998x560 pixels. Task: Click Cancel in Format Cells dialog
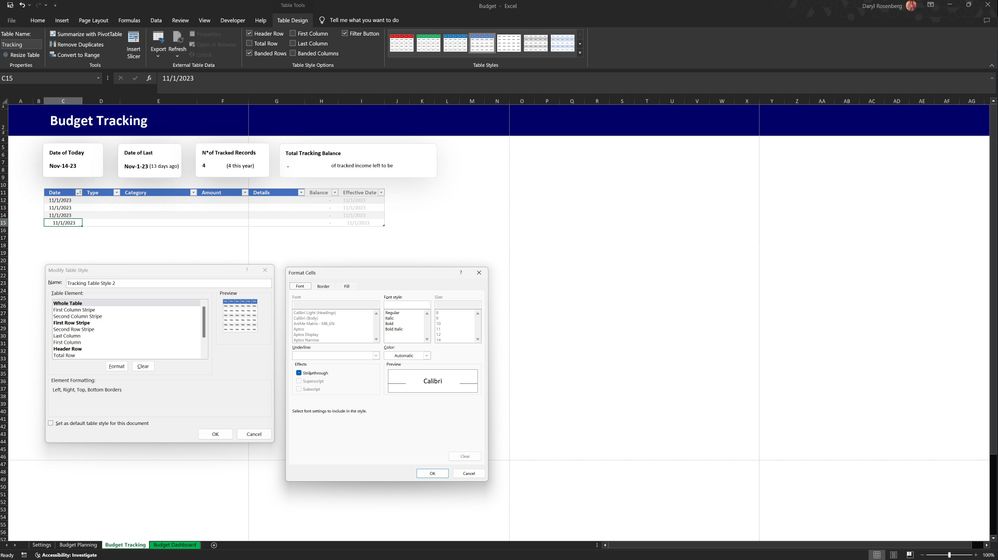pyautogui.click(x=468, y=473)
